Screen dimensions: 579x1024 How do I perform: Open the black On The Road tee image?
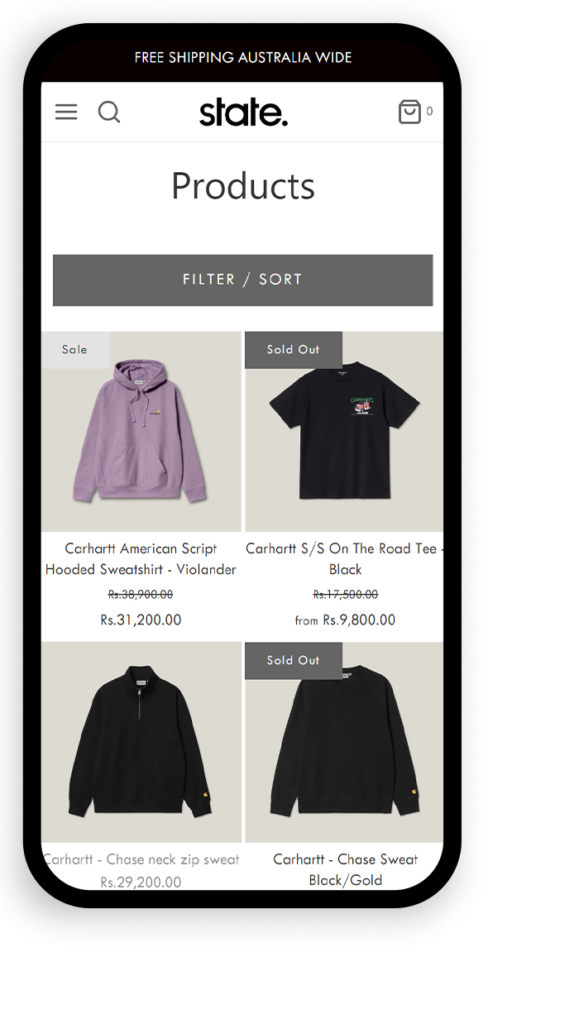click(x=344, y=431)
